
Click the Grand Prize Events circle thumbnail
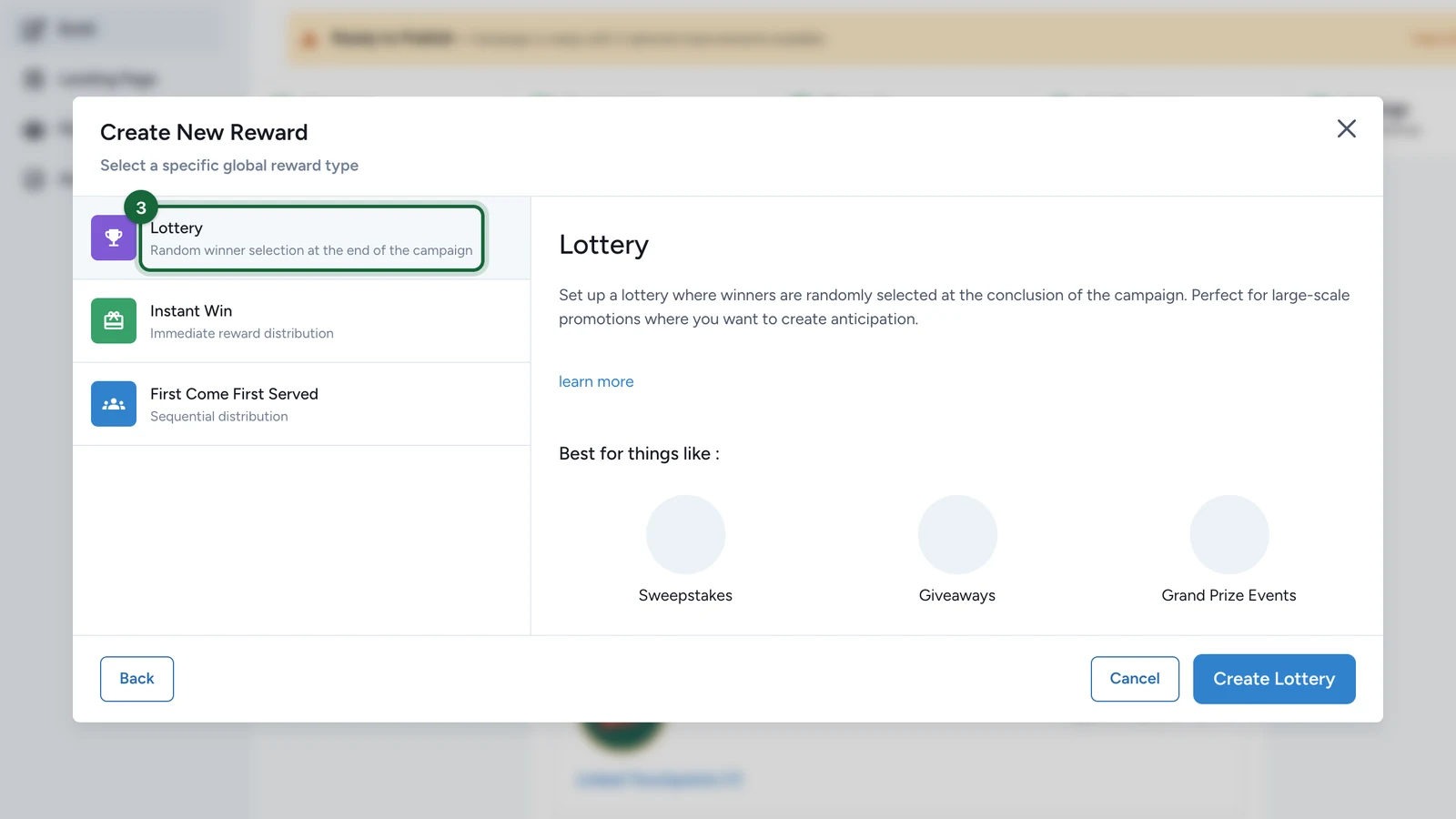click(1229, 534)
